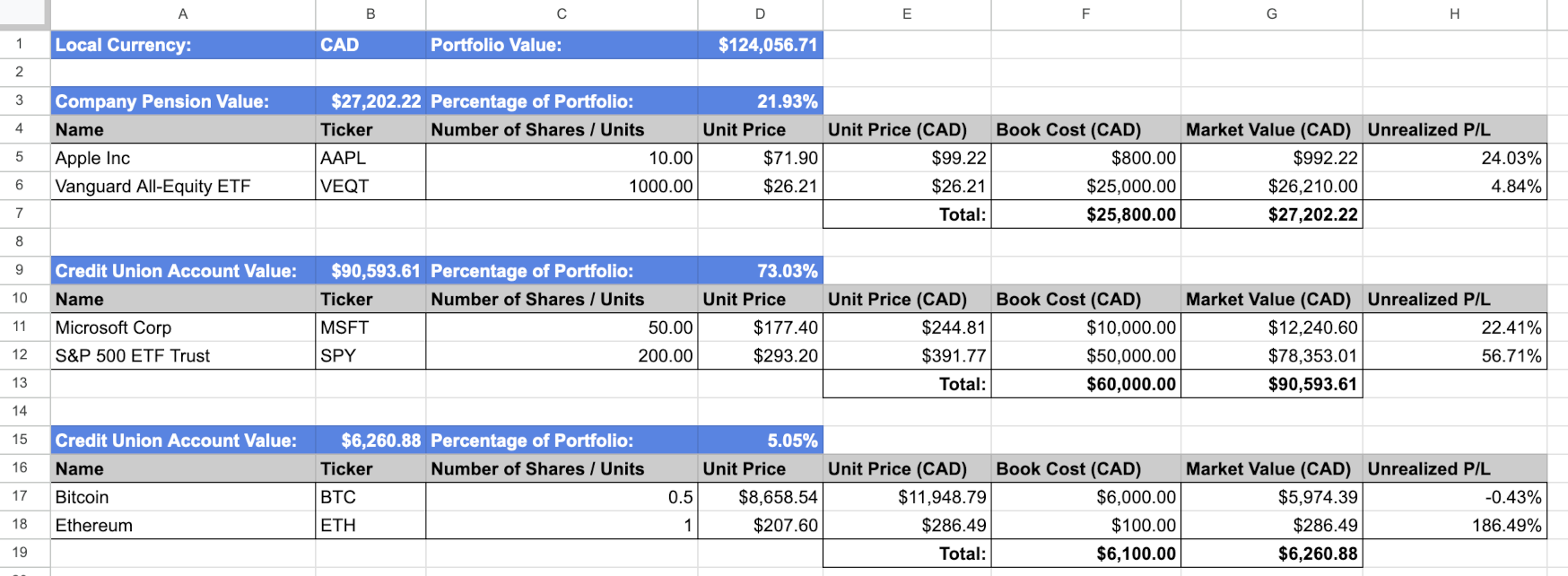Select the Vanguard All-Equity ETF cell

[183, 187]
